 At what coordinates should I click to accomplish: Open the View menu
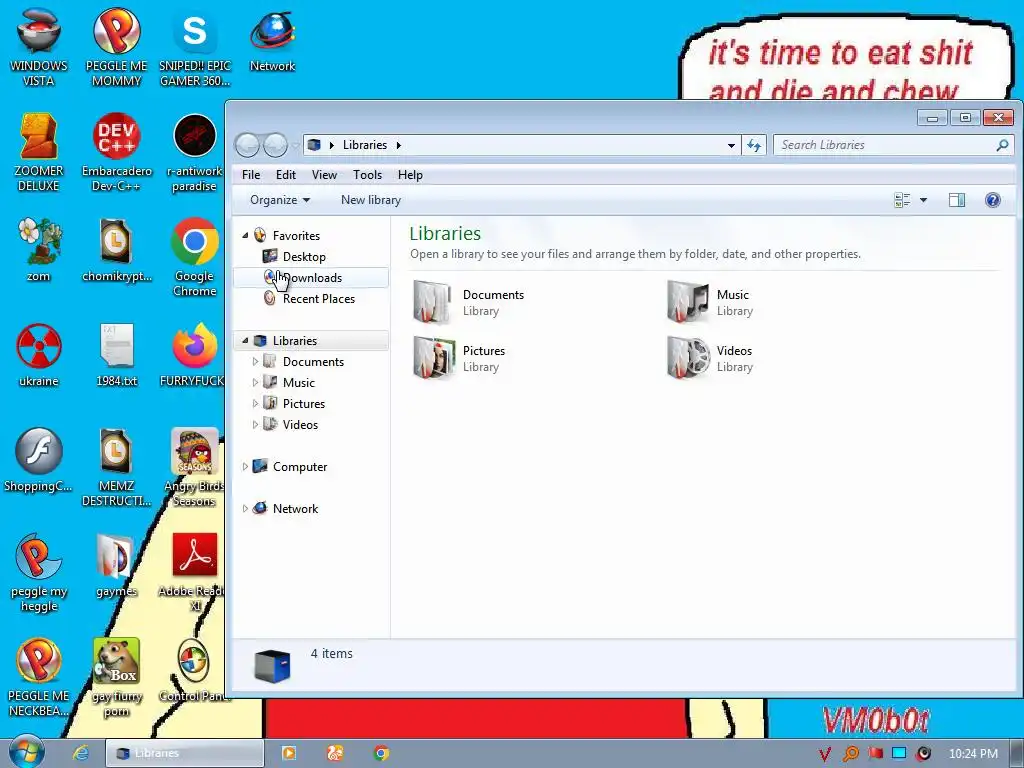[324, 174]
